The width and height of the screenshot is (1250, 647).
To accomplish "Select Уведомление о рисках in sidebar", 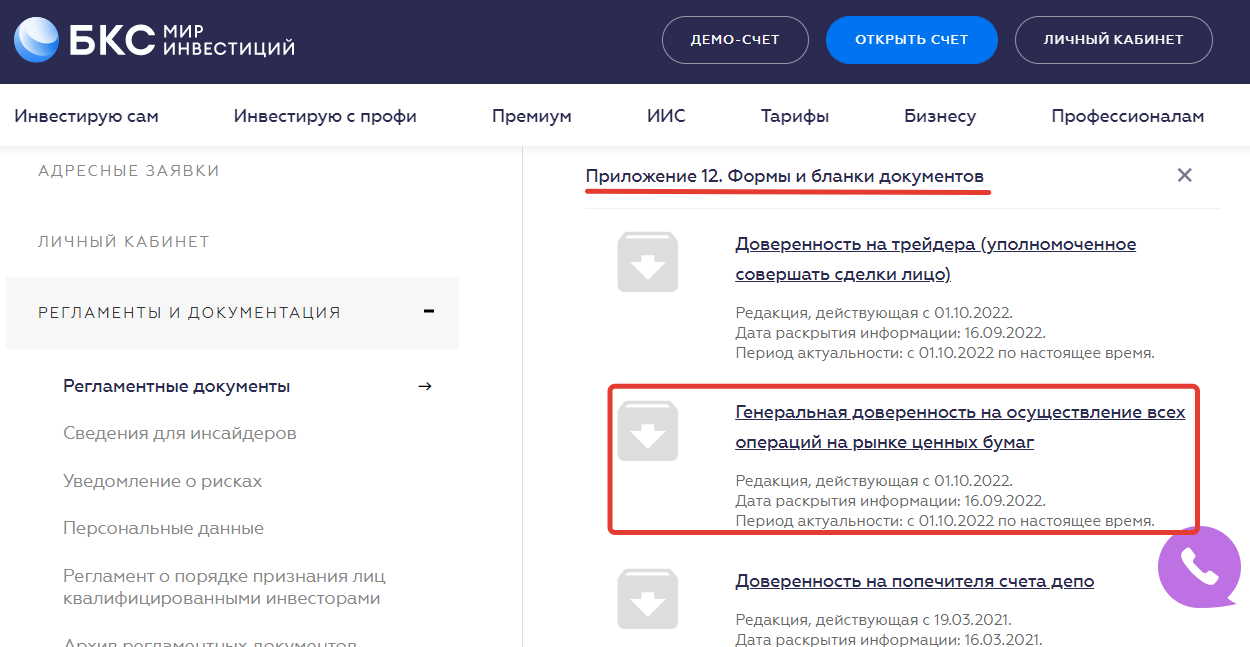I will click(x=162, y=481).
